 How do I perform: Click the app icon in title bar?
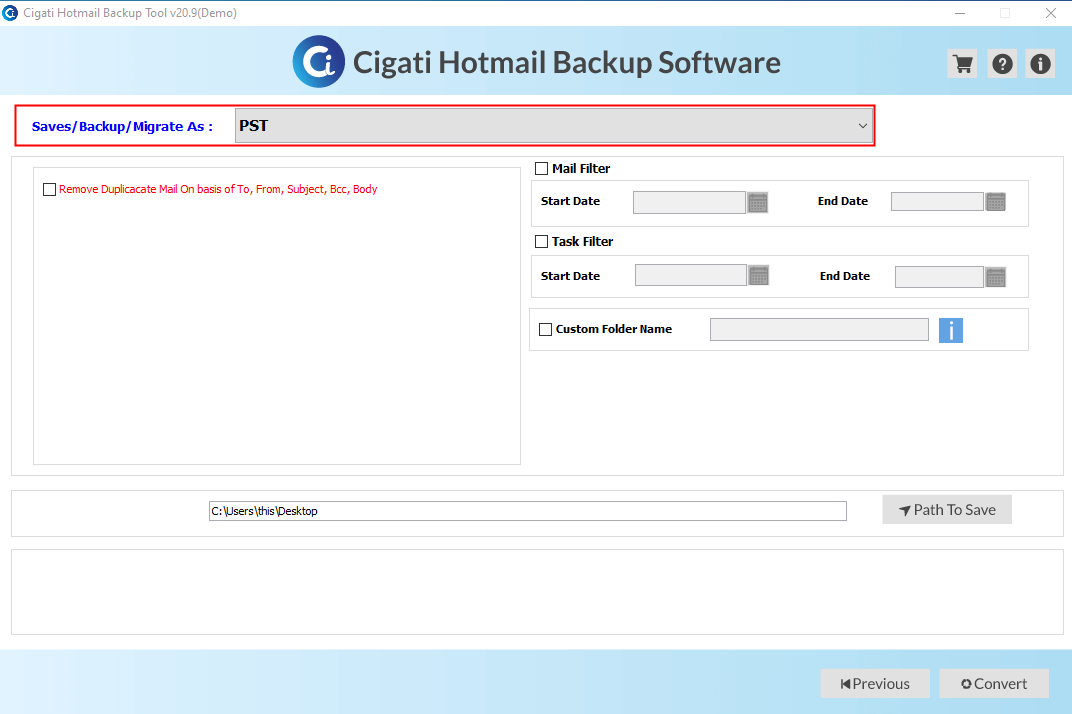[x=10, y=13]
